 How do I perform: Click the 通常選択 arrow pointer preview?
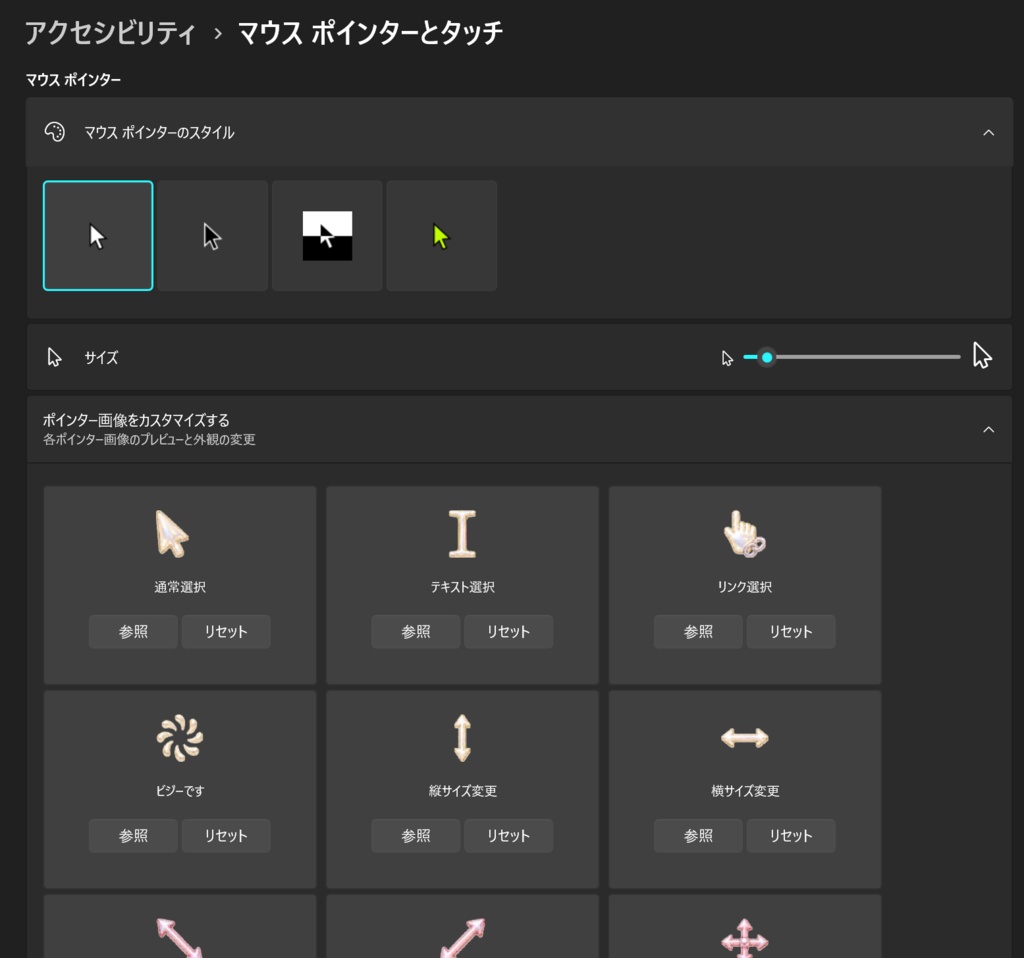[x=172, y=534]
